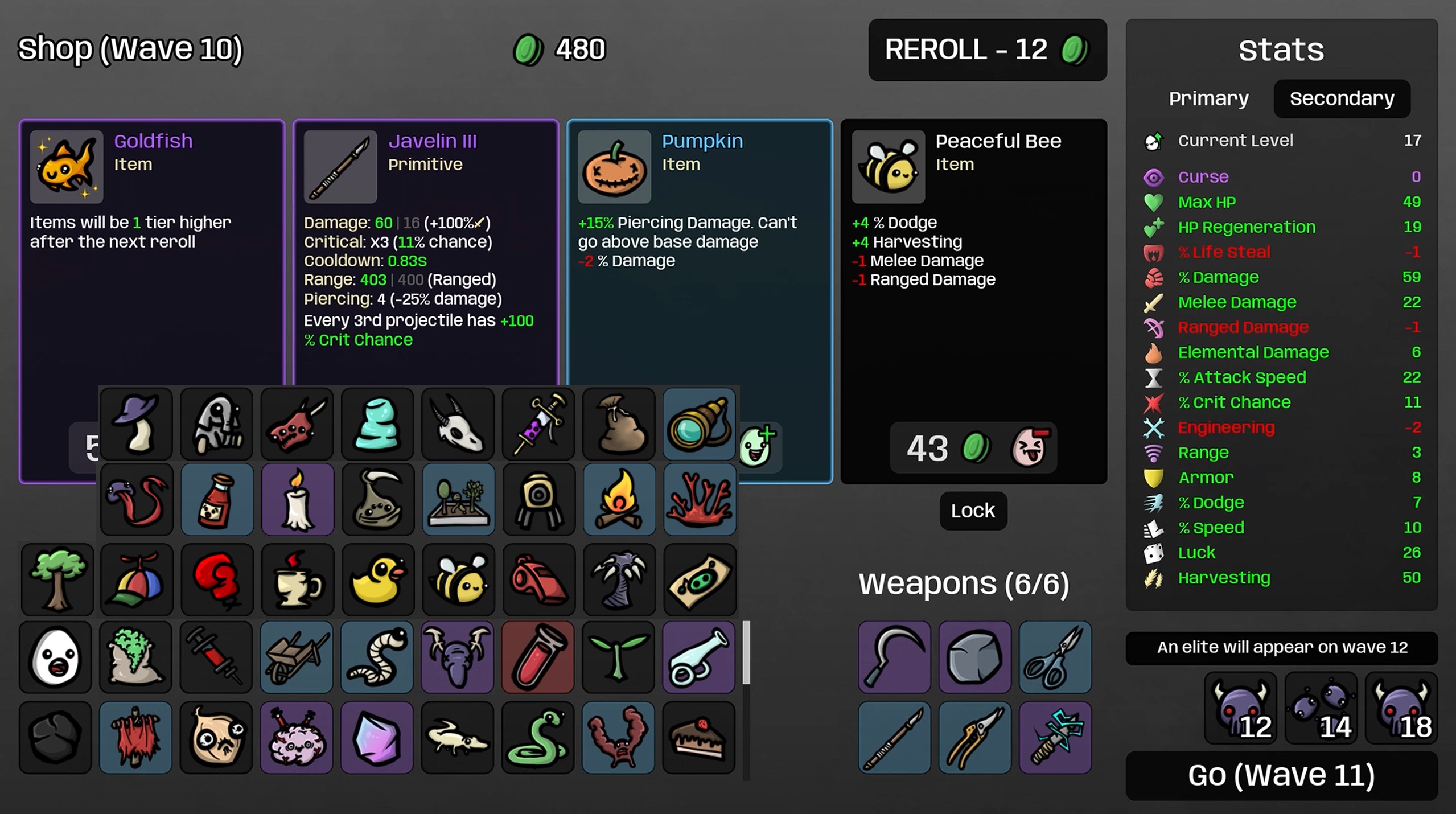Buy Peaceful Bee for 43
The height and width of the screenshot is (814, 1456).
click(973, 448)
